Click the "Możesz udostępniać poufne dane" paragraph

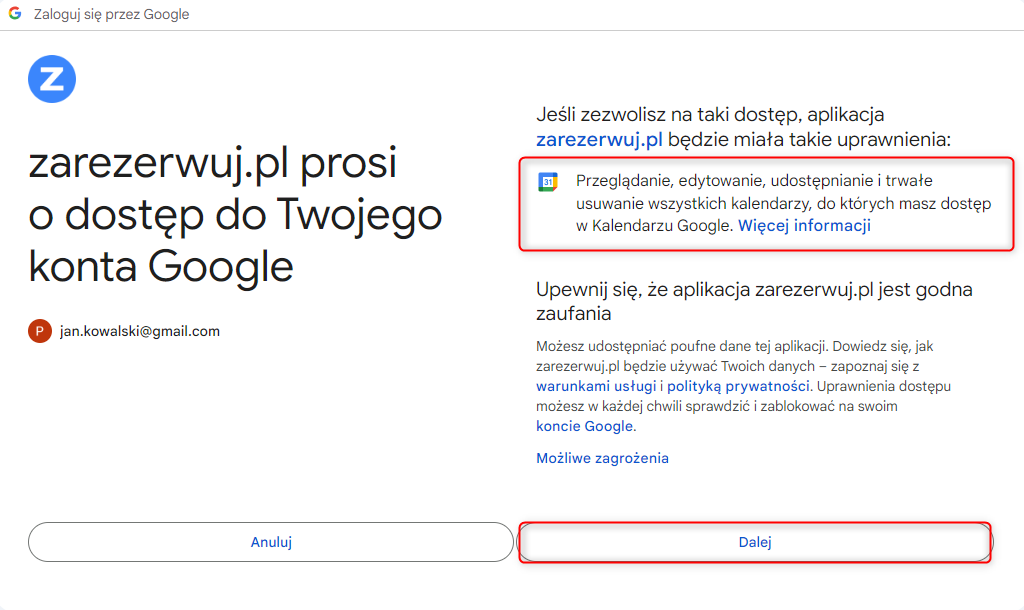(743, 386)
